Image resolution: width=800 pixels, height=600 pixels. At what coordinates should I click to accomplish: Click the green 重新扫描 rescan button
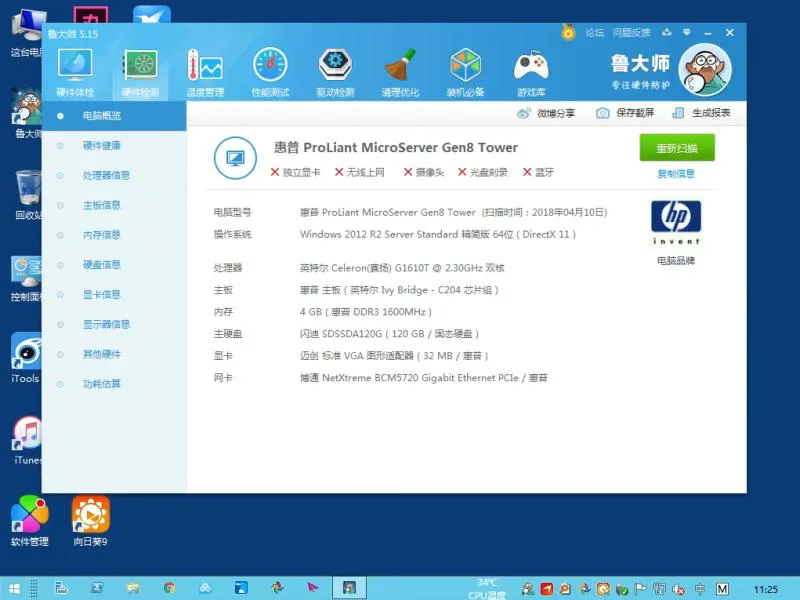coord(677,148)
